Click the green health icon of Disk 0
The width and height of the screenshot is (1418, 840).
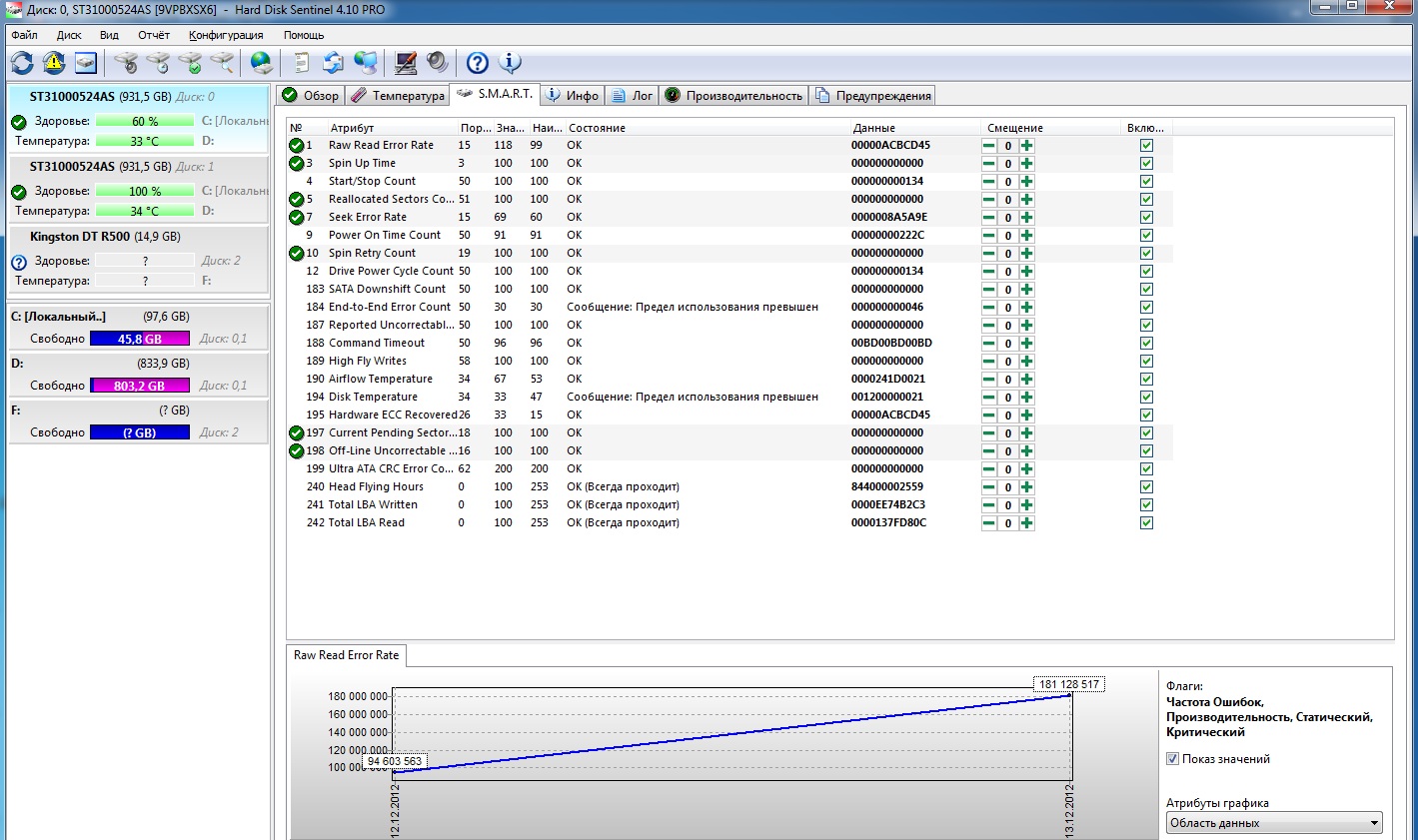click(19, 123)
